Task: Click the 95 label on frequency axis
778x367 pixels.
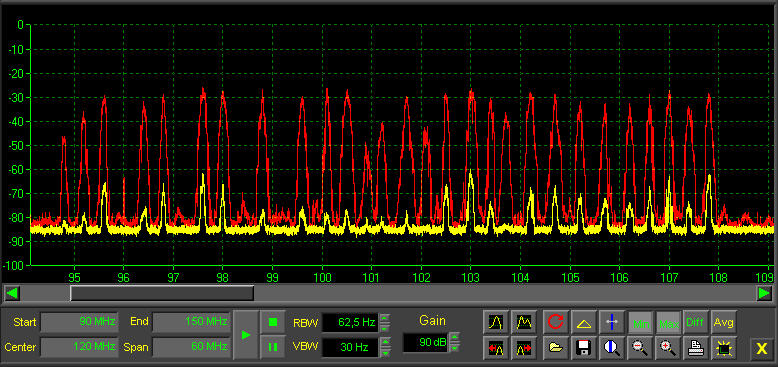Action: click(74, 277)
